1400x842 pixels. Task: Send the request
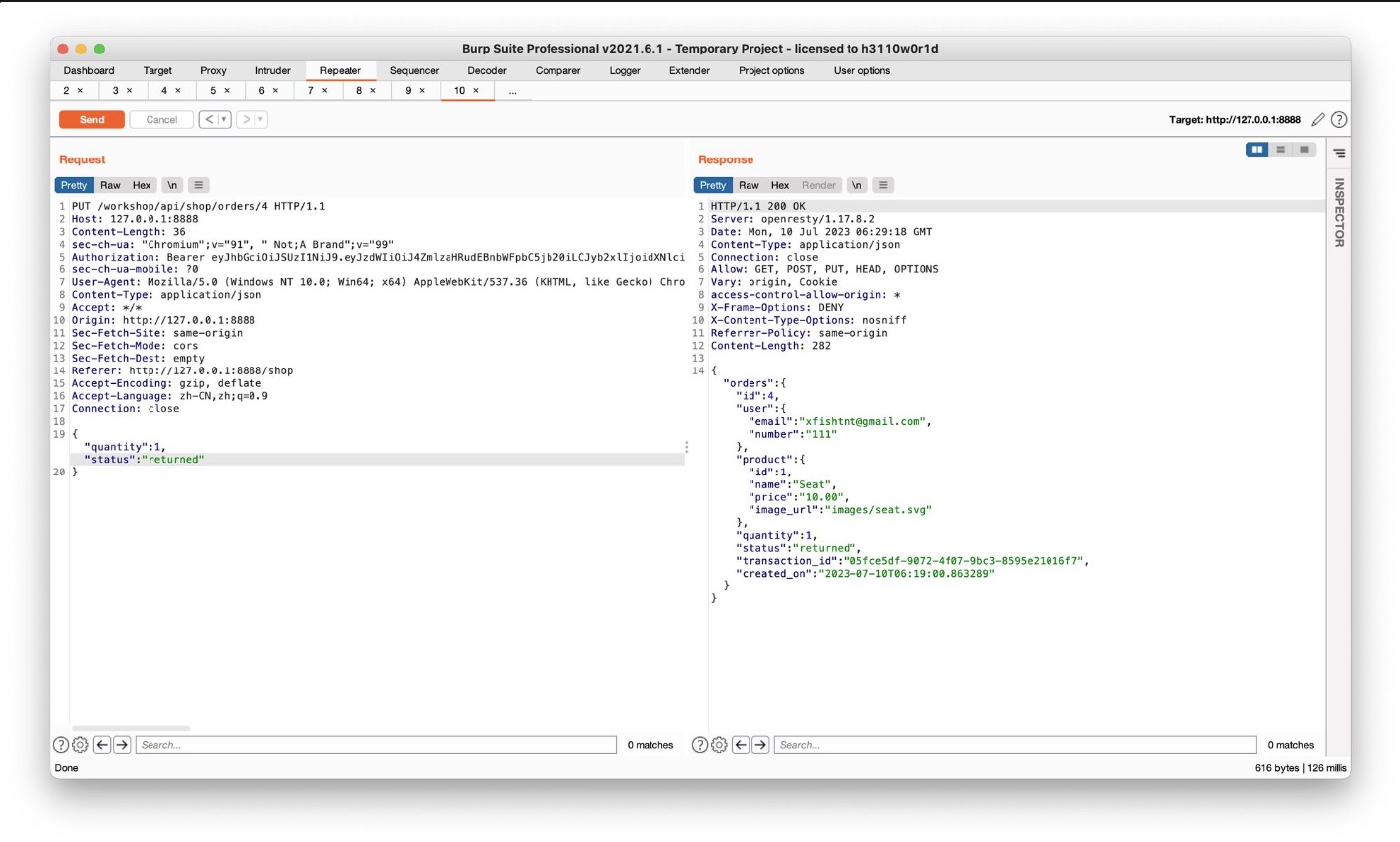(x=92, y=119)
